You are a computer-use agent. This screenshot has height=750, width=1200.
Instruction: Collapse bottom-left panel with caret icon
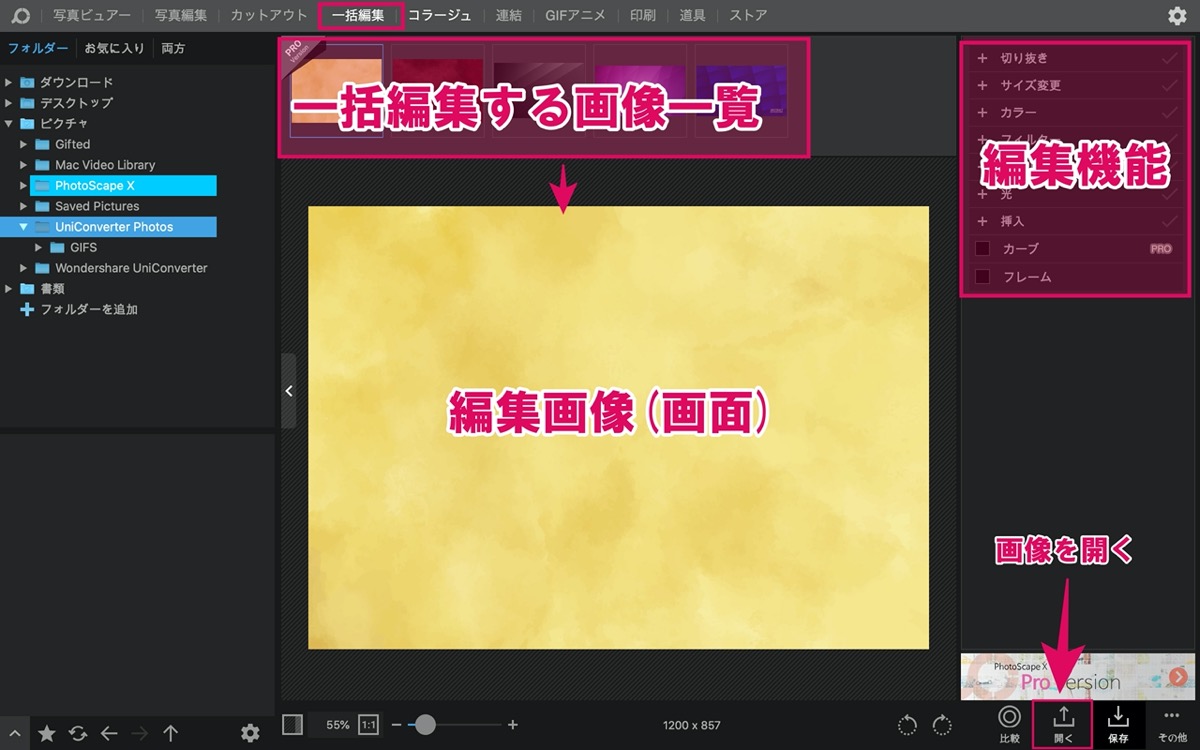coord(14,733)
